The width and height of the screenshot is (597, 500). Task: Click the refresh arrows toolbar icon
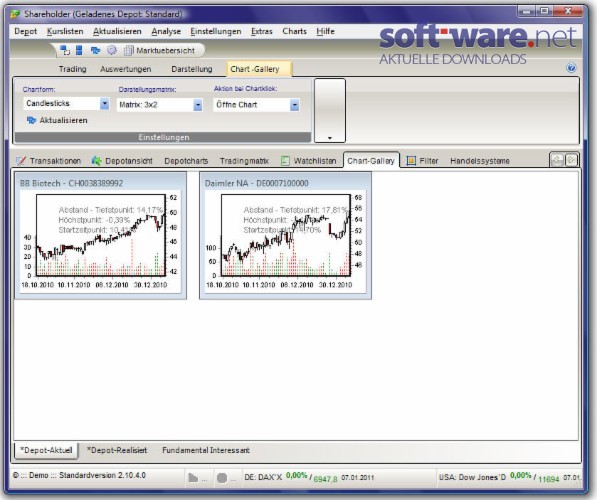[95, 50]
